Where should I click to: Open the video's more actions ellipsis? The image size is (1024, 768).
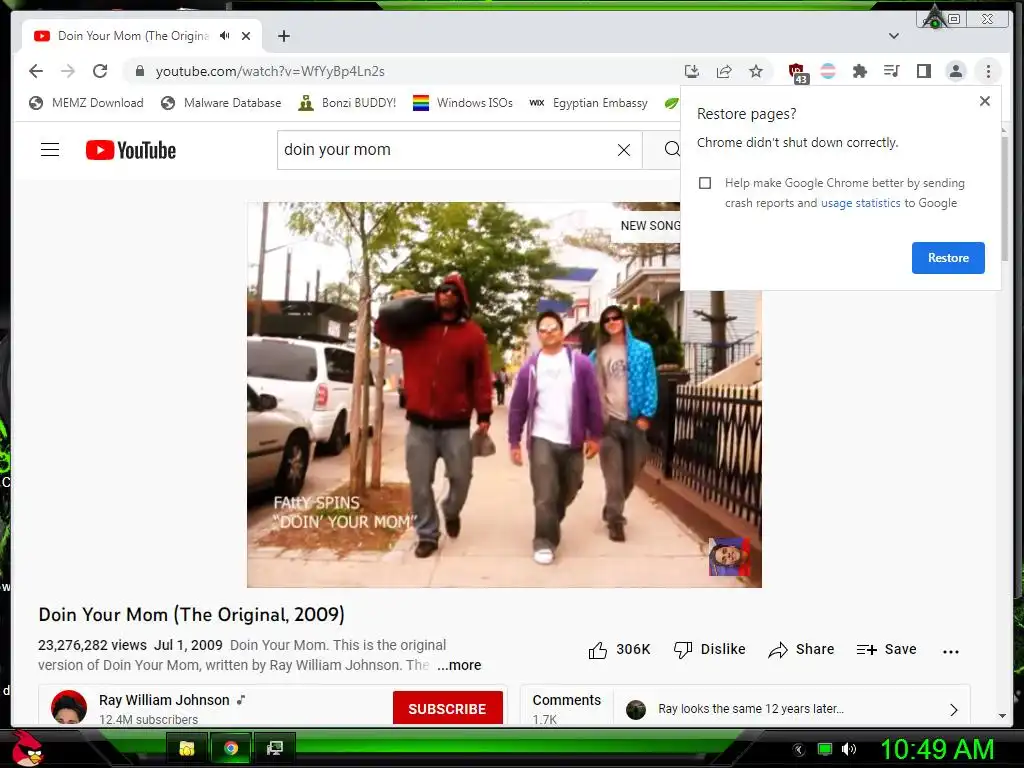[951, 651]
